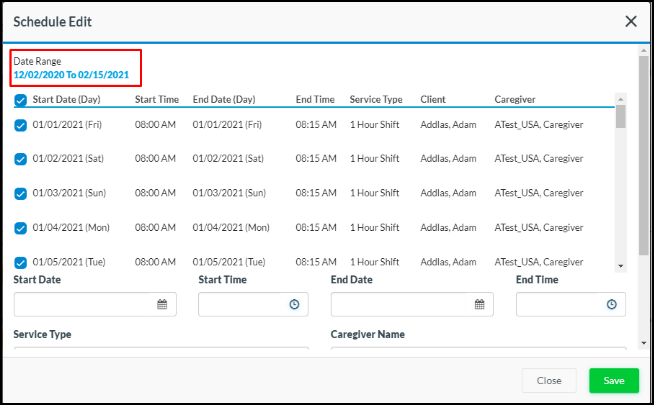654x405 pixels.
Task: Open the End Date calendar picker icon
Action: click(479, 304)
